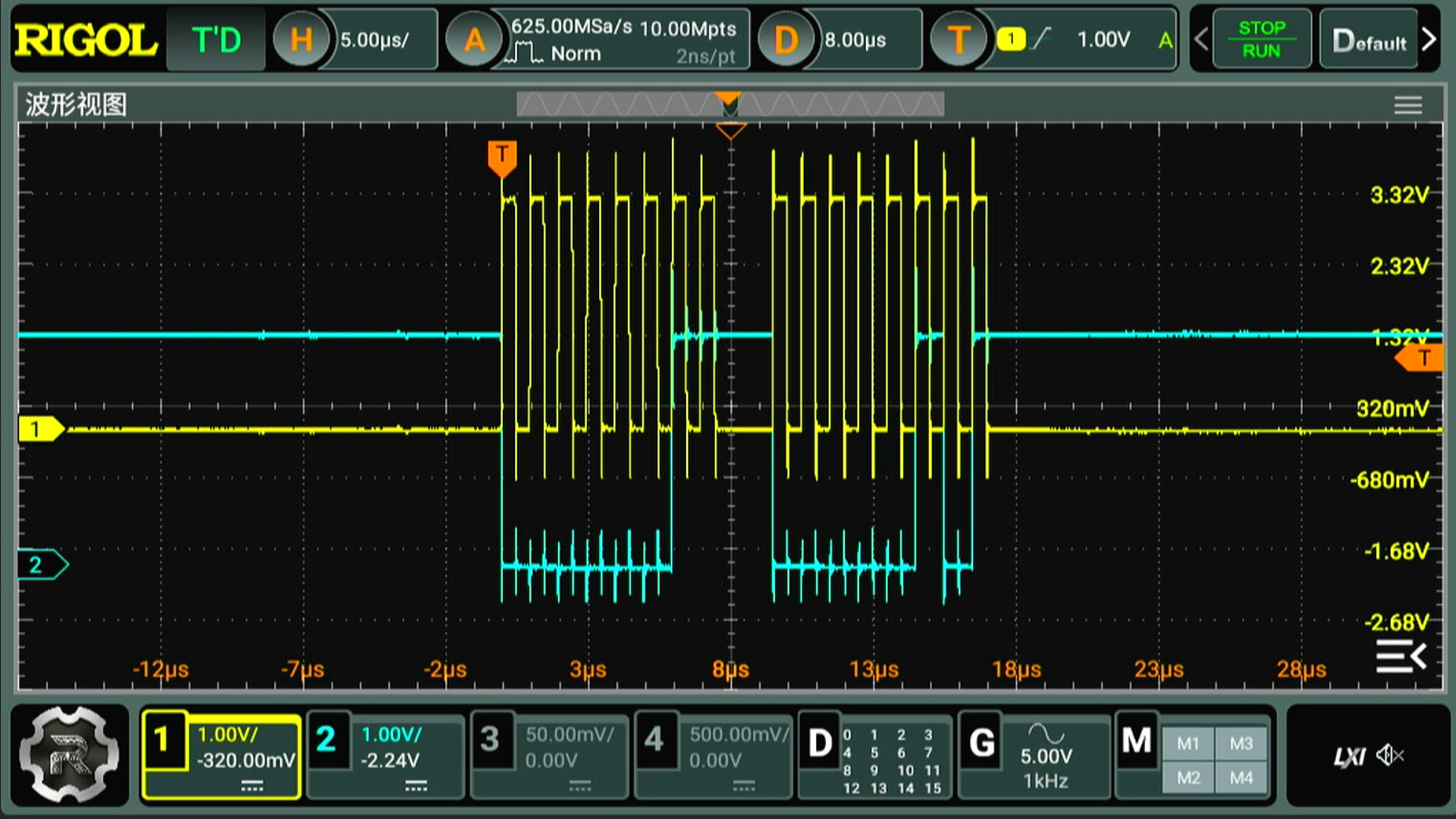
Task: Click the Rigol gear function menu icon
Action: pyautogui.click(x=70, y=755)
